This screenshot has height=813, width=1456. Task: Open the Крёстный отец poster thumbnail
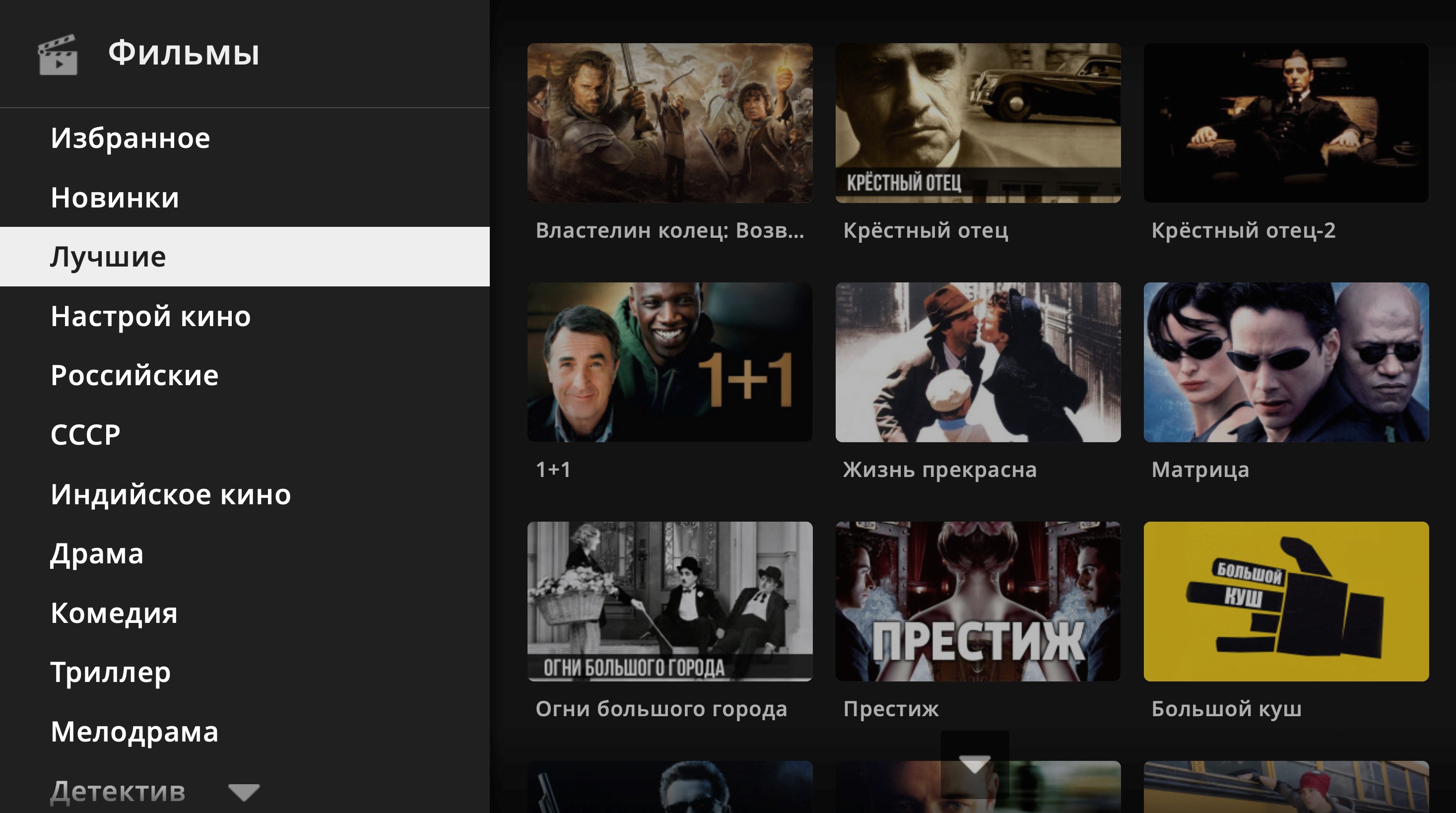tap(978, 123)
